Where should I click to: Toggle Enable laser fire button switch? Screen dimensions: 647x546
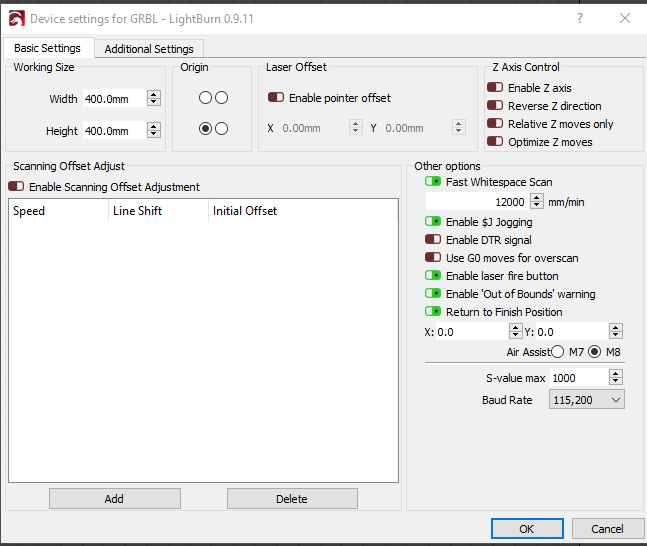pyautogui.click(x=433, y=275)
